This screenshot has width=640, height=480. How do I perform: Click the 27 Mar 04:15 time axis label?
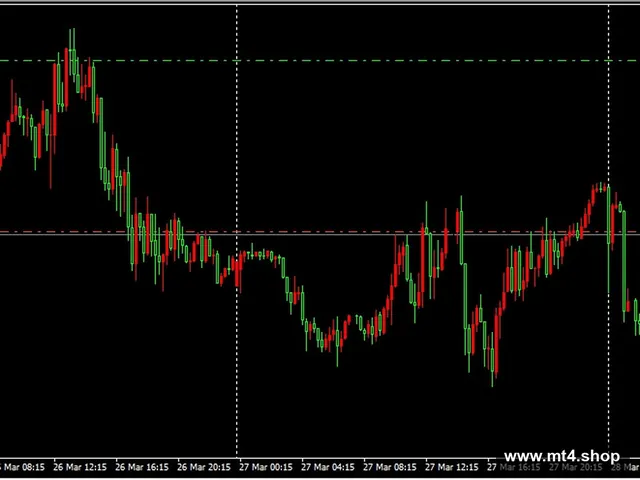pyautogui.click(x=328, y=467)
